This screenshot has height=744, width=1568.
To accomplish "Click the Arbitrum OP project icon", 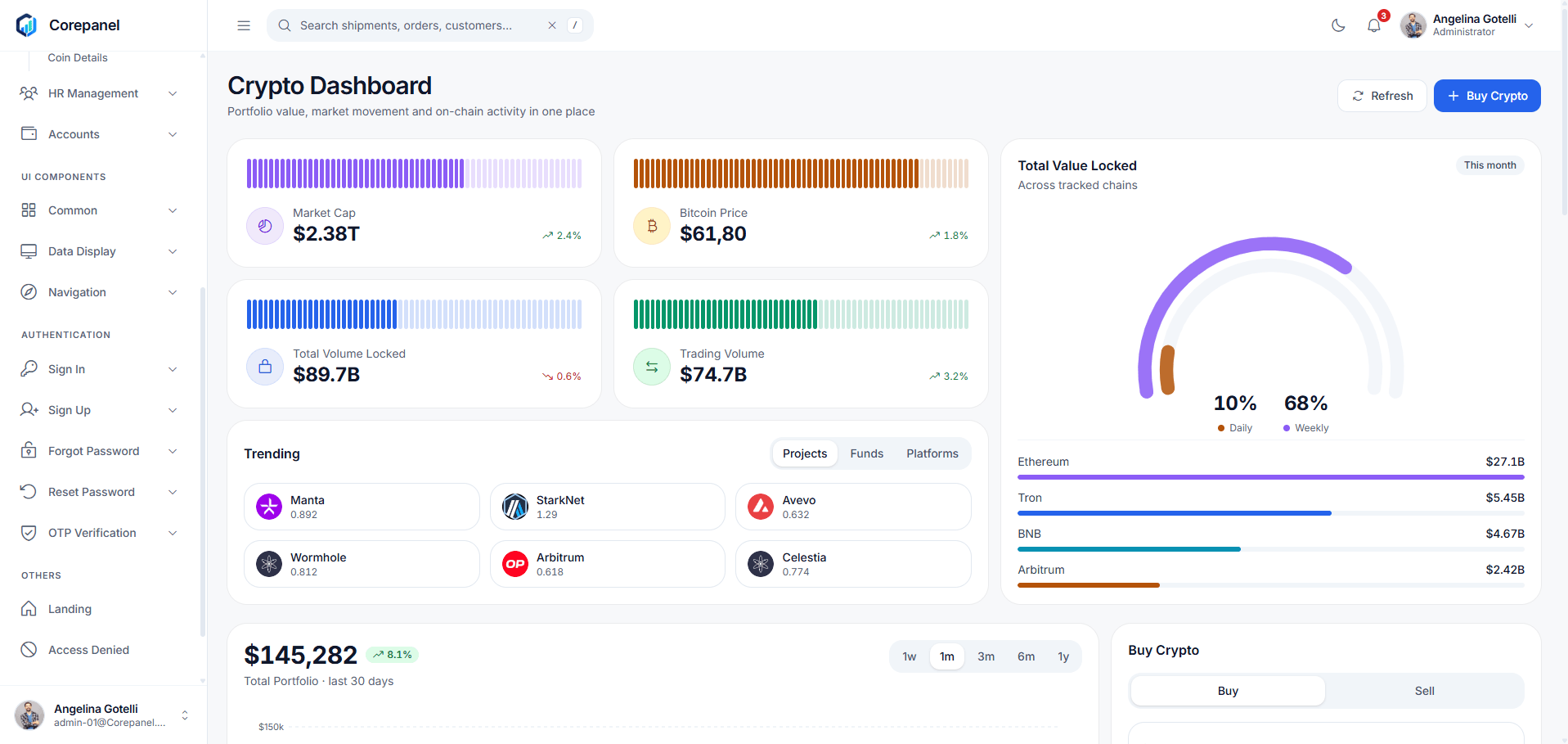I will pyautogui.click(x=515, y=564).
